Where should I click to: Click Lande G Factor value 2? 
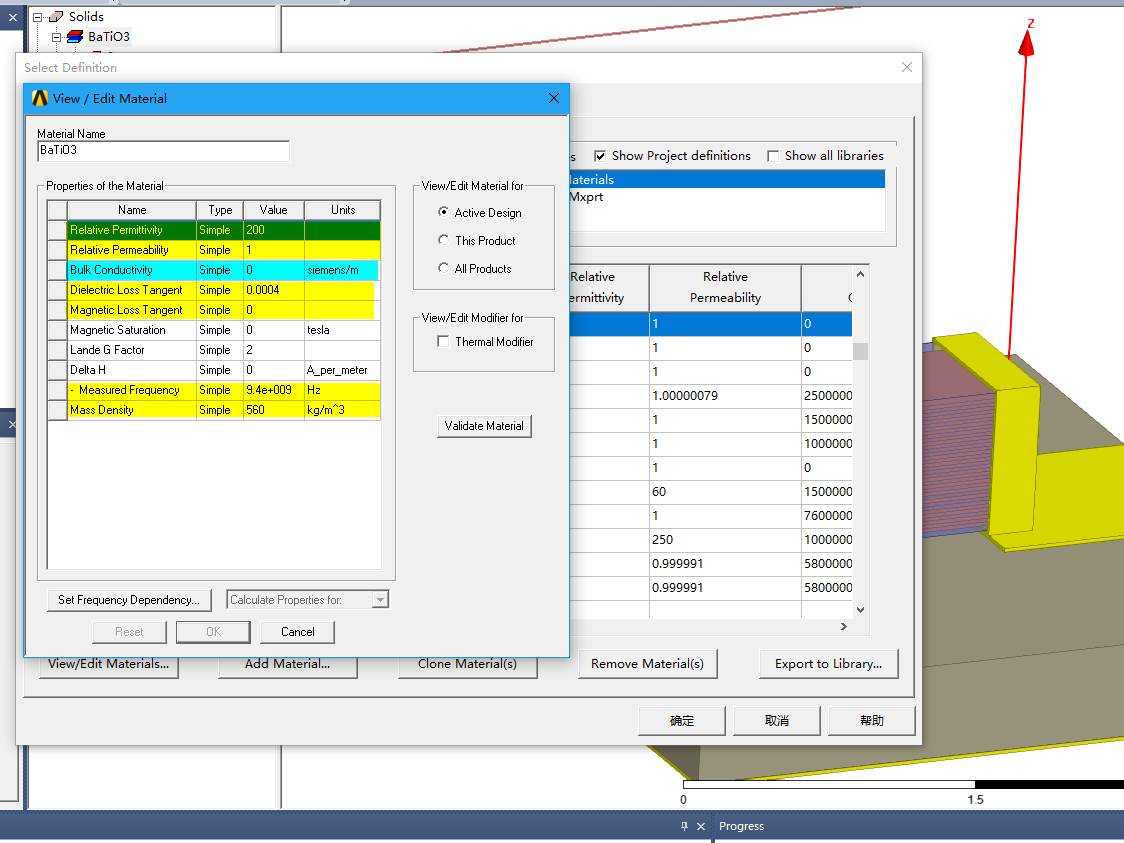click(x=274, y=351)
